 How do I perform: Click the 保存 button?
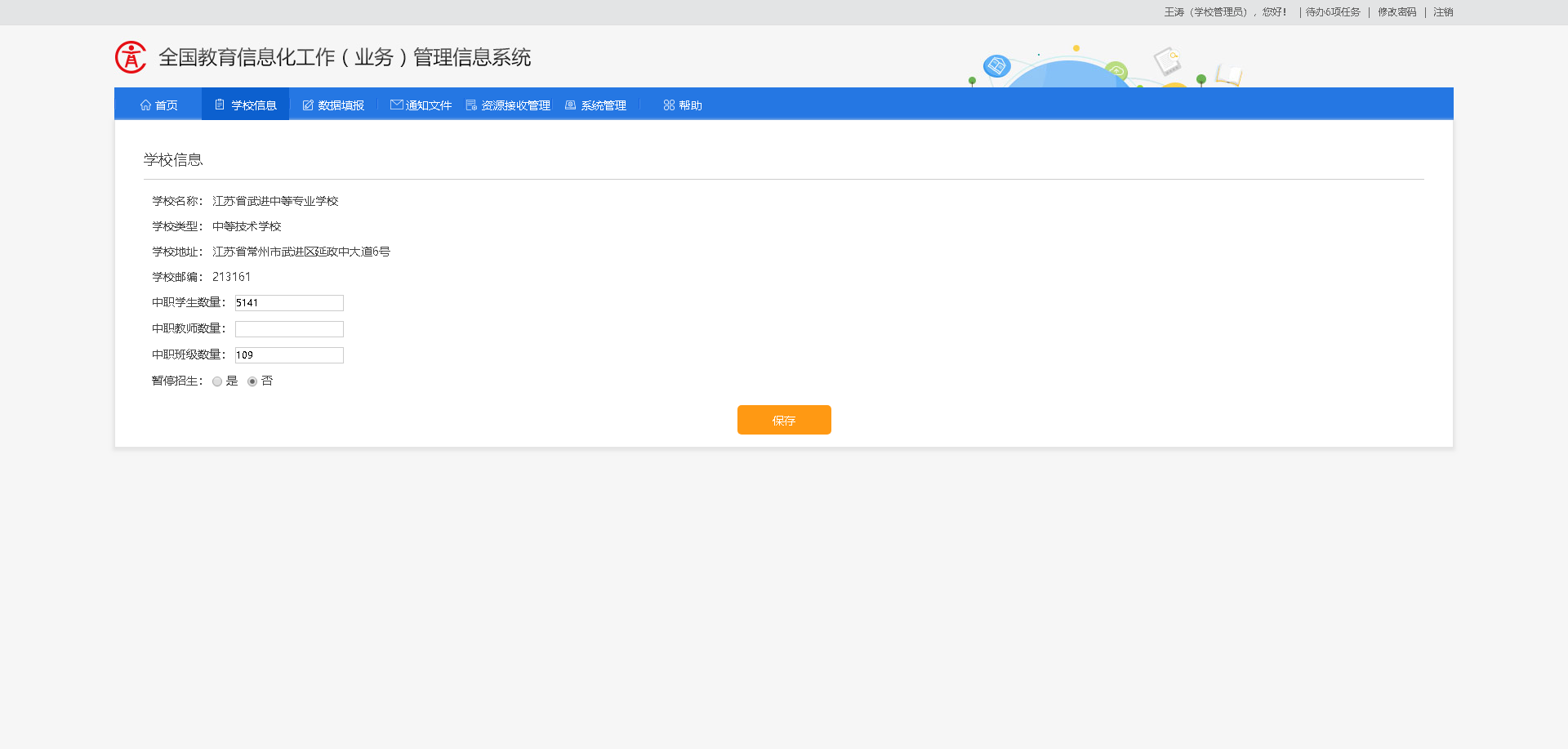coord(783,420)
